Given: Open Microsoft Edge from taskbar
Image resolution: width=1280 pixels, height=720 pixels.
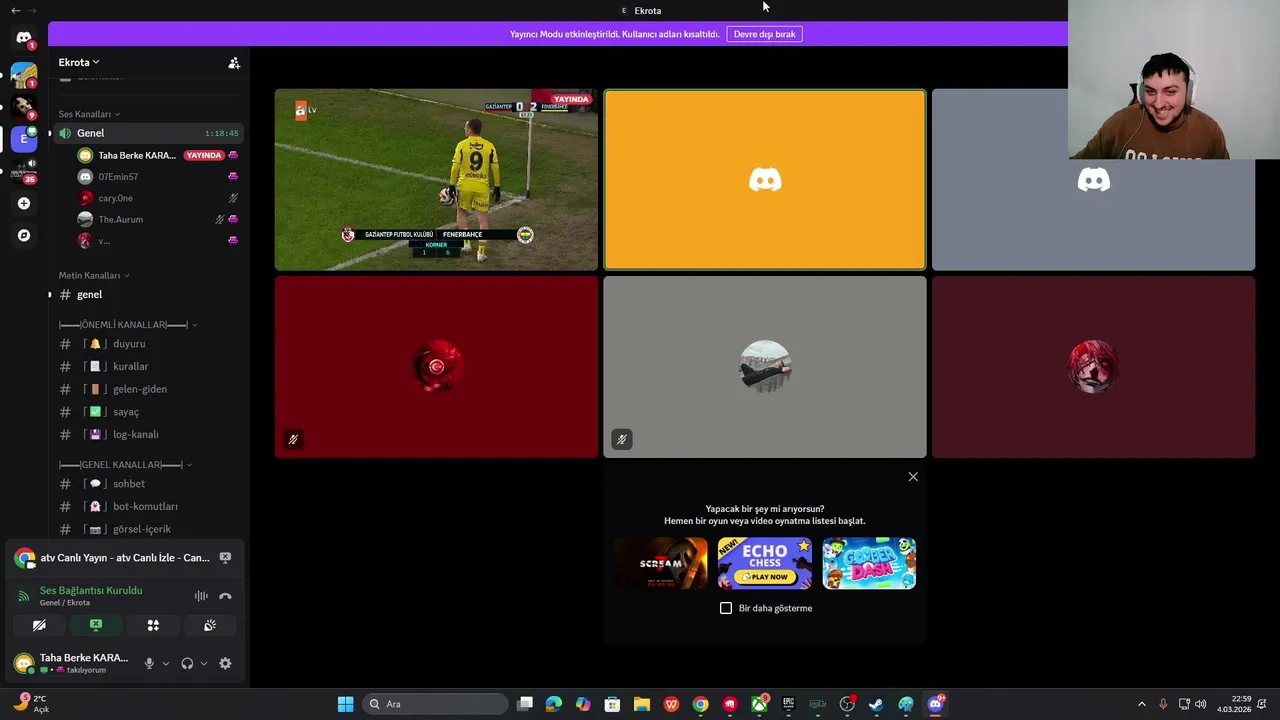Looking at the screenshot, I should (x=554, y=704).
